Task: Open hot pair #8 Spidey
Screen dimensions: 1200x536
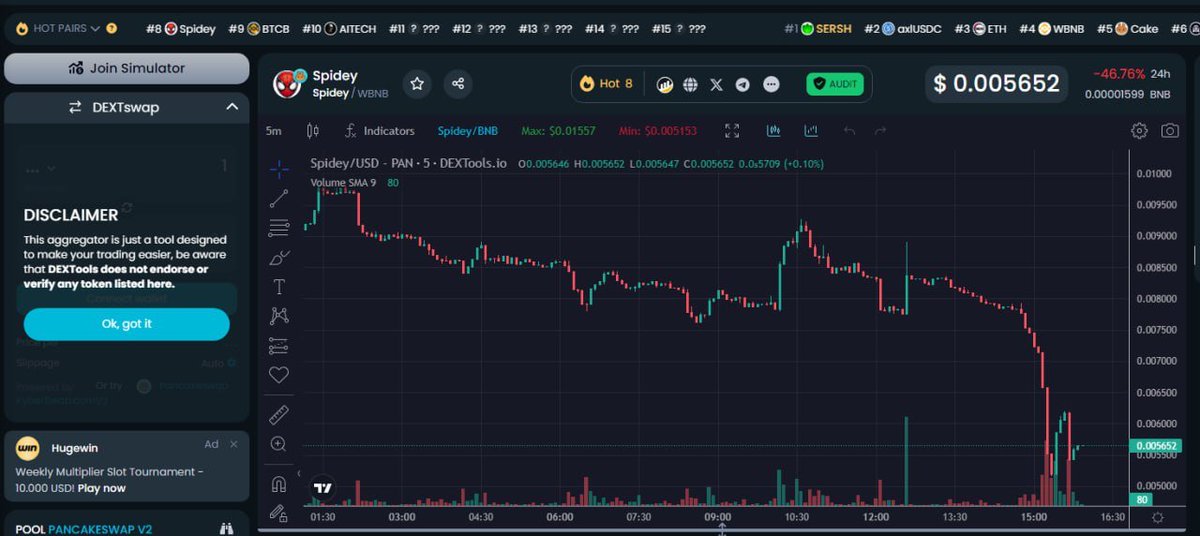Action: (x=181, y=28)
